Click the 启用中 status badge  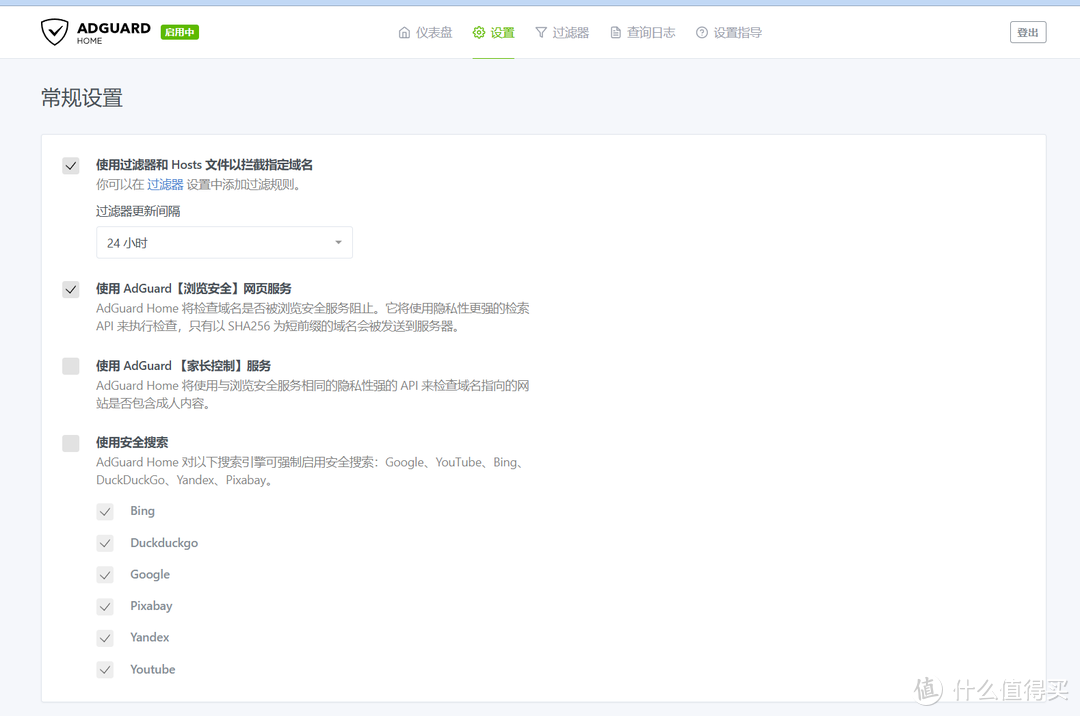point(179,31)
